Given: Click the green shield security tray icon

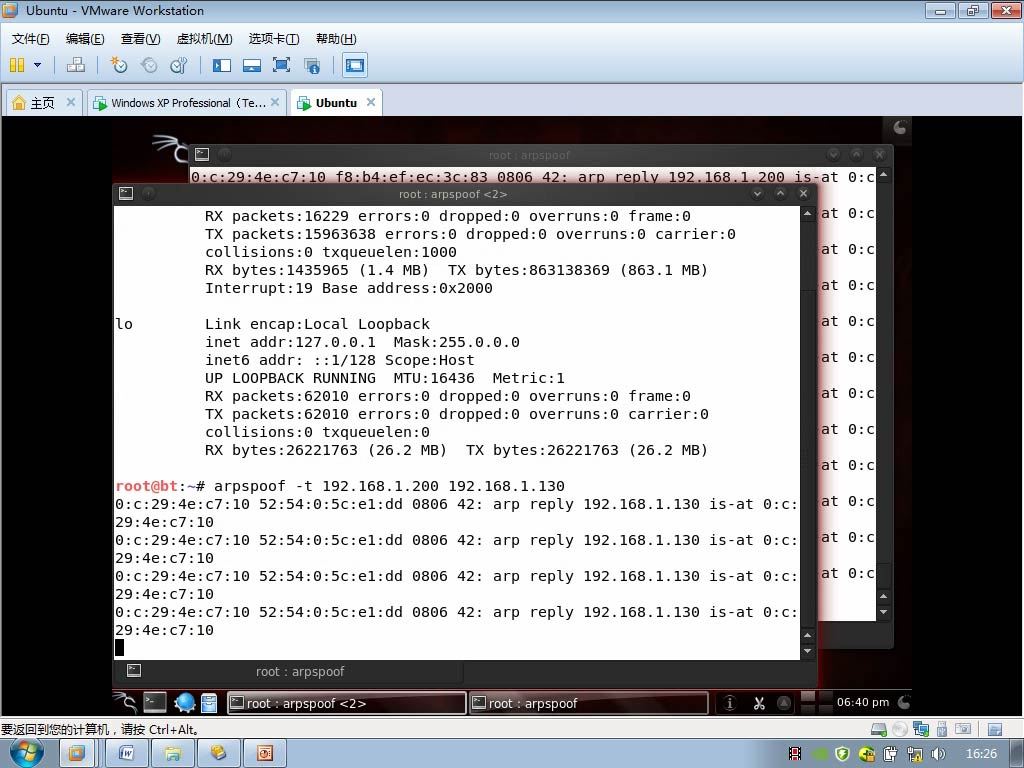Looking at the screenshot, I should (842, 754).
